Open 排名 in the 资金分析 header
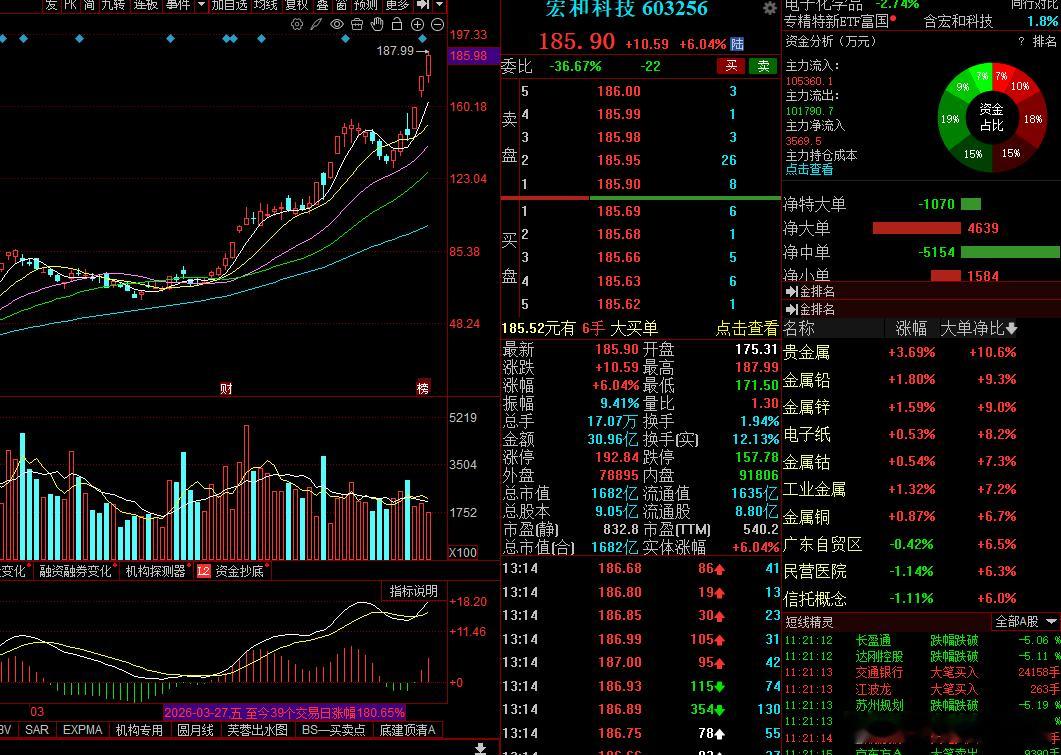1061x755 pixels. [x=1045, y=41]
